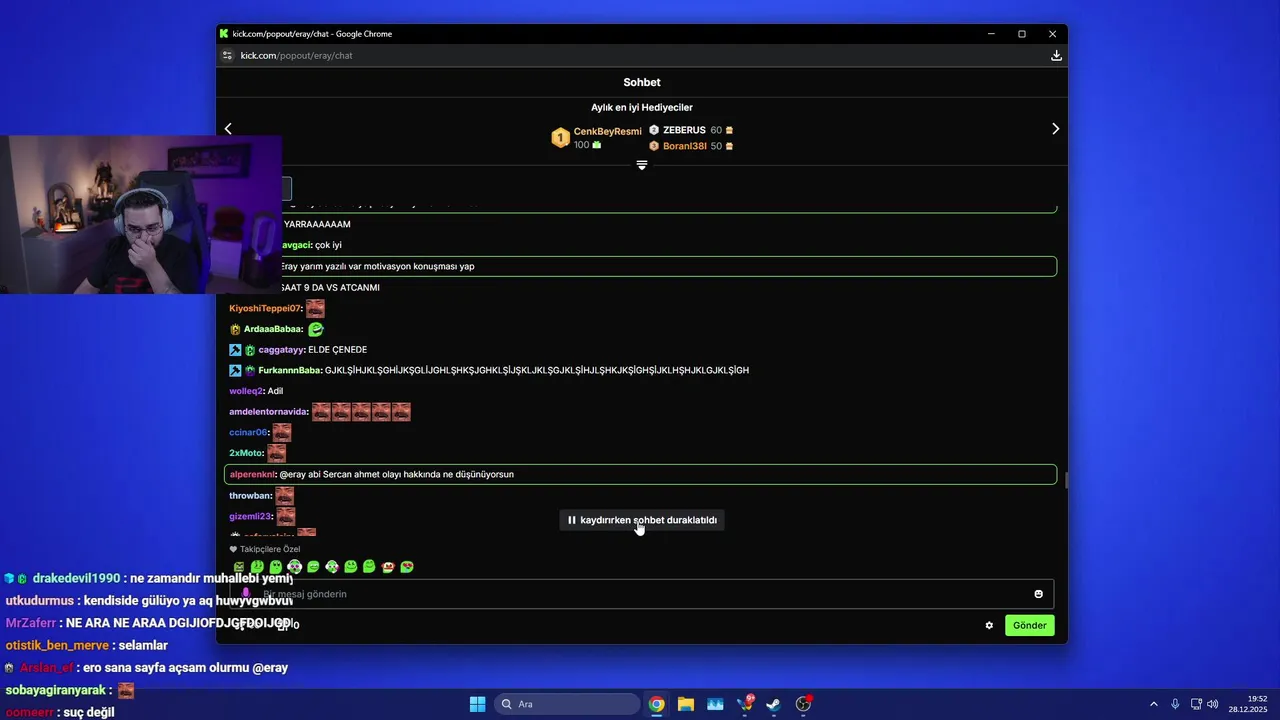Click username ccinar06 in chat
The image size is (1280, 720).
[248, 433]
